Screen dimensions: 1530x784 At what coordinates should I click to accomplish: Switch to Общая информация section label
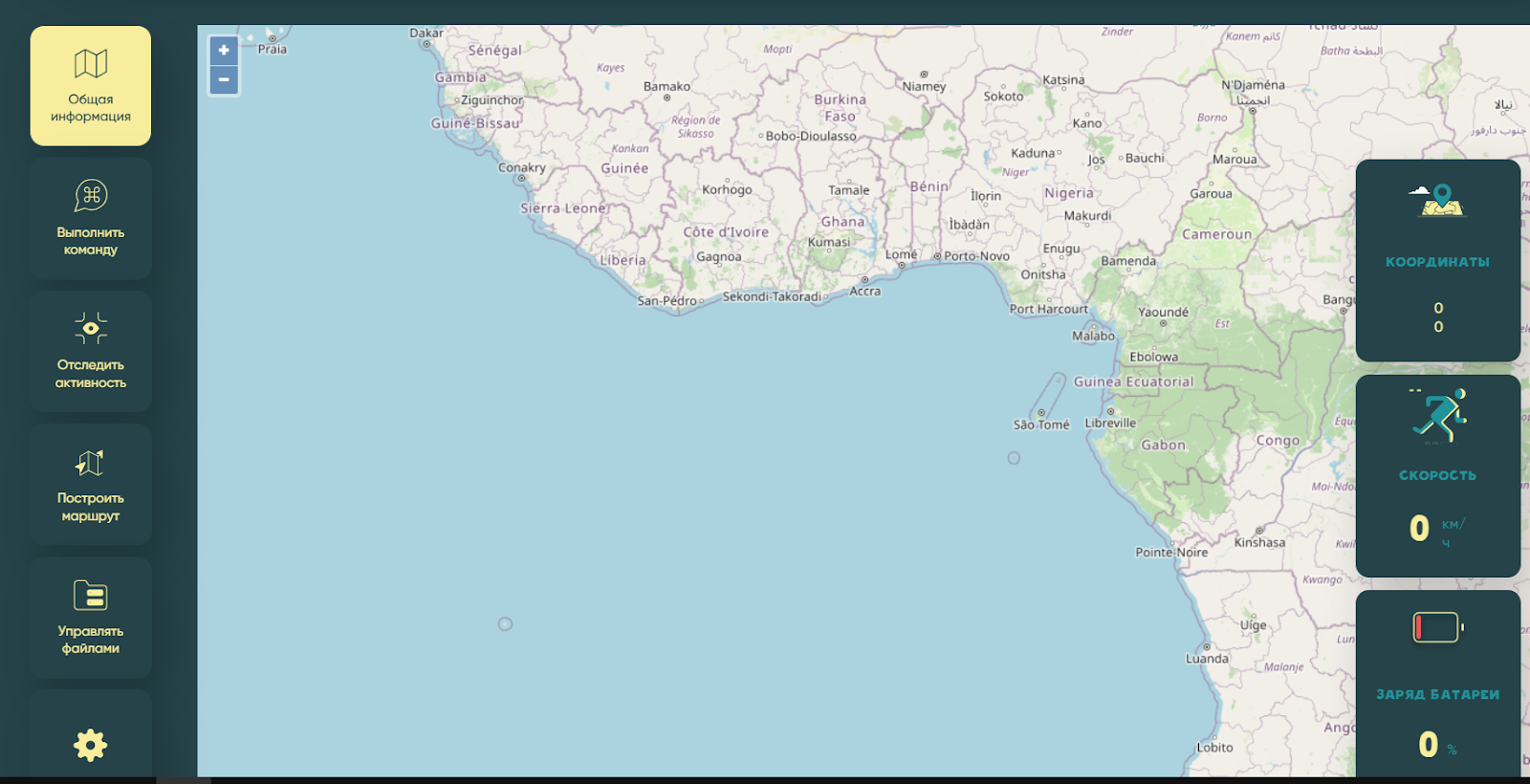point(91,108)
